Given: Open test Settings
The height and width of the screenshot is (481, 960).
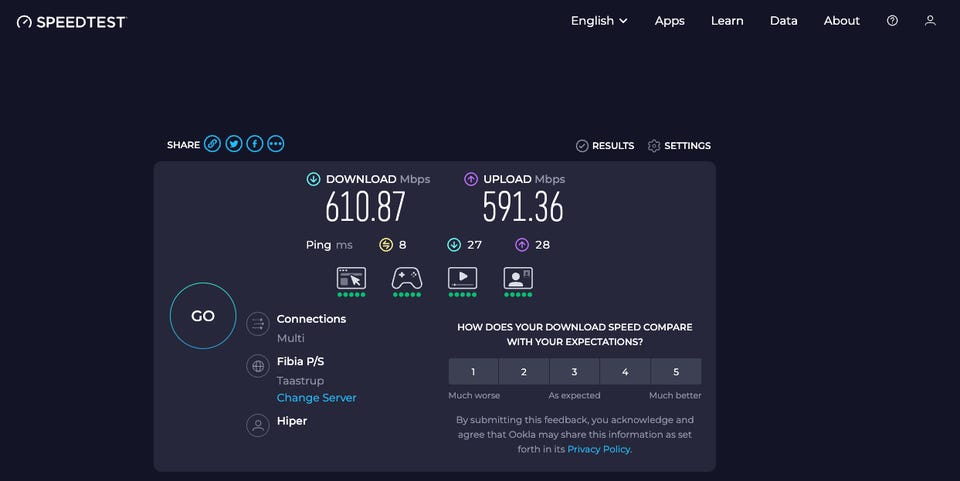Looking at the screenshot, I should point(679,146).
